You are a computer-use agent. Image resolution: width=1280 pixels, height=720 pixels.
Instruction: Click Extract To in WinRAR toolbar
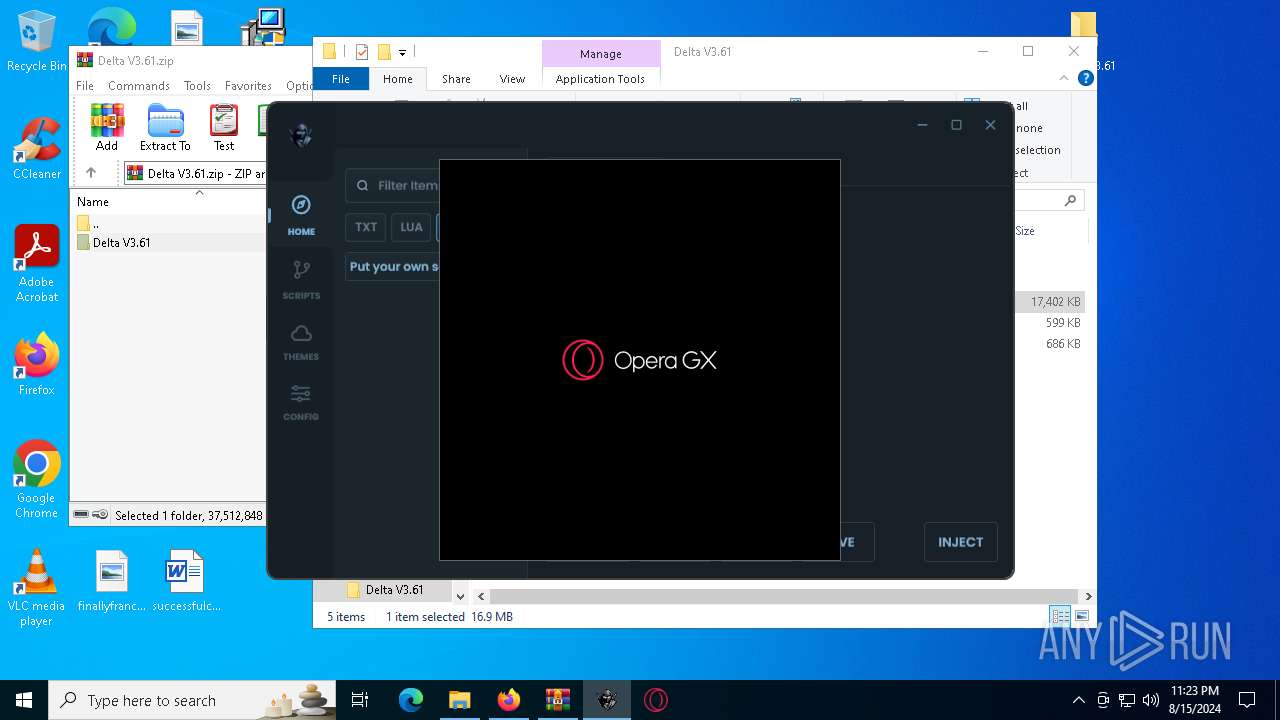click(165, 128)
